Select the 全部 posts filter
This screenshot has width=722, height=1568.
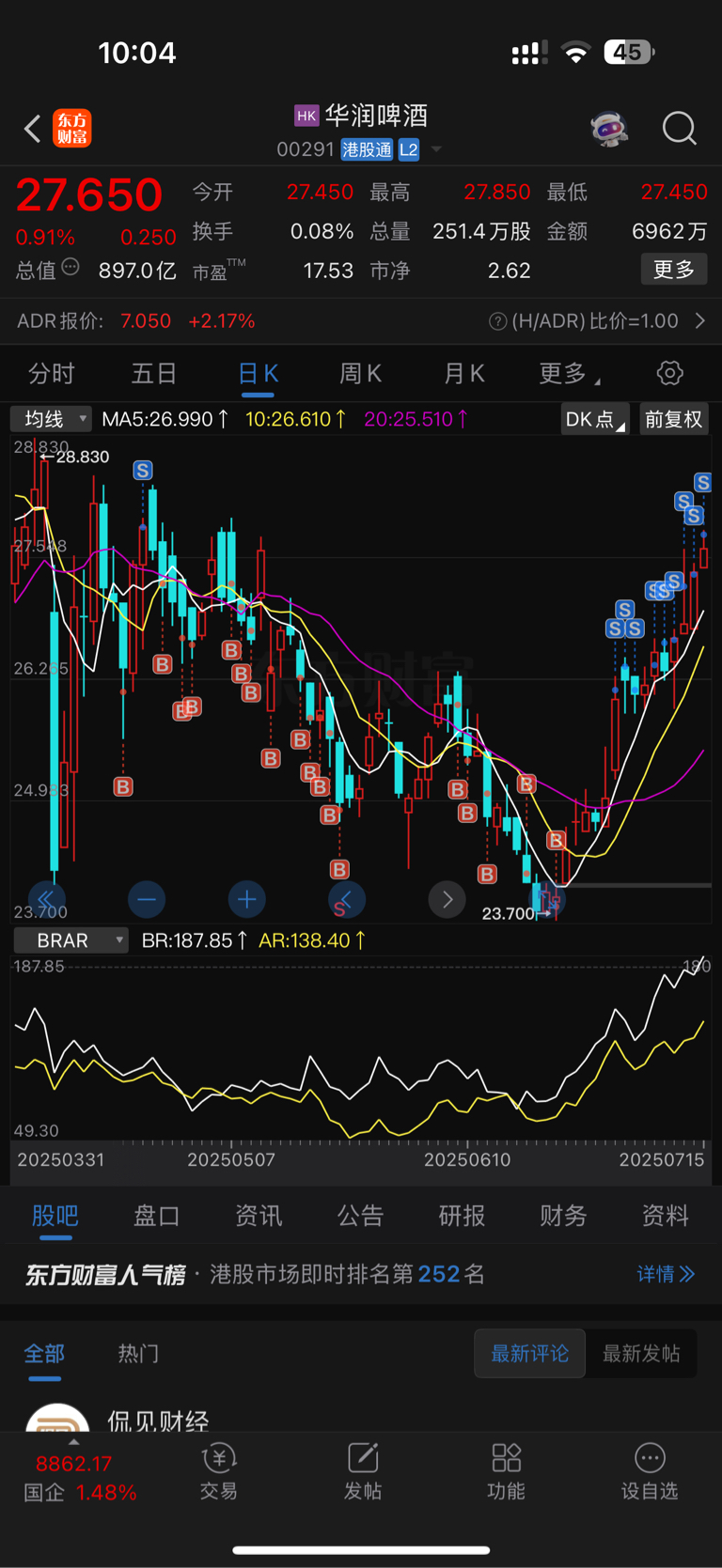click(44, 1354)
